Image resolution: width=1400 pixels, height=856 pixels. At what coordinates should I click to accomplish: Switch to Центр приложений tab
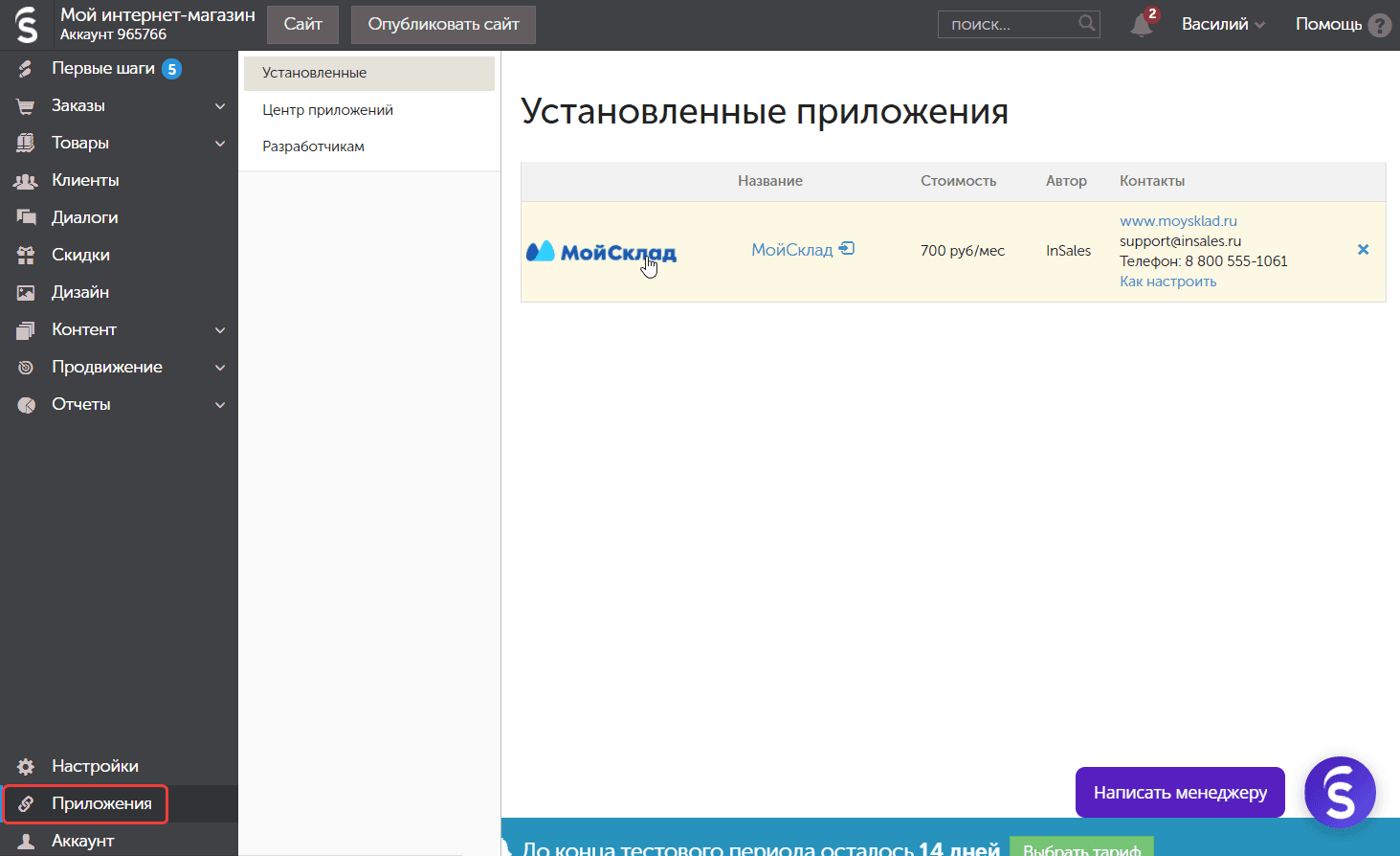pyautogui.click(x=327, y=110)
